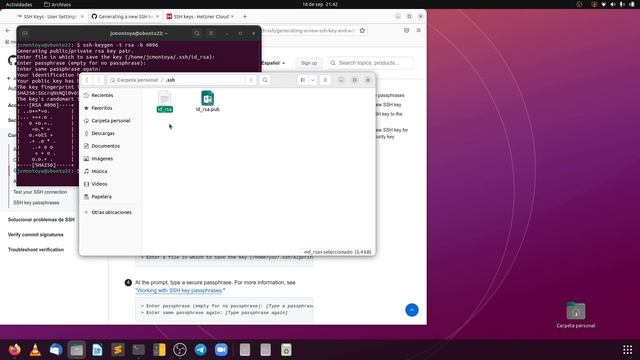
Task: Open Carpeta personal in the Files sidebar
Action: [x=111, y=120]
